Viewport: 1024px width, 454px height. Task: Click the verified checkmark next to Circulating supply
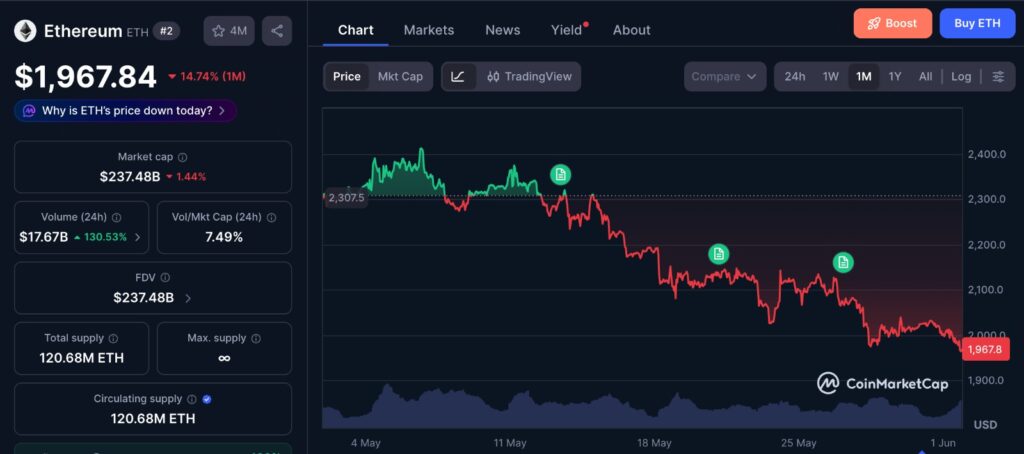pos(207,398)
